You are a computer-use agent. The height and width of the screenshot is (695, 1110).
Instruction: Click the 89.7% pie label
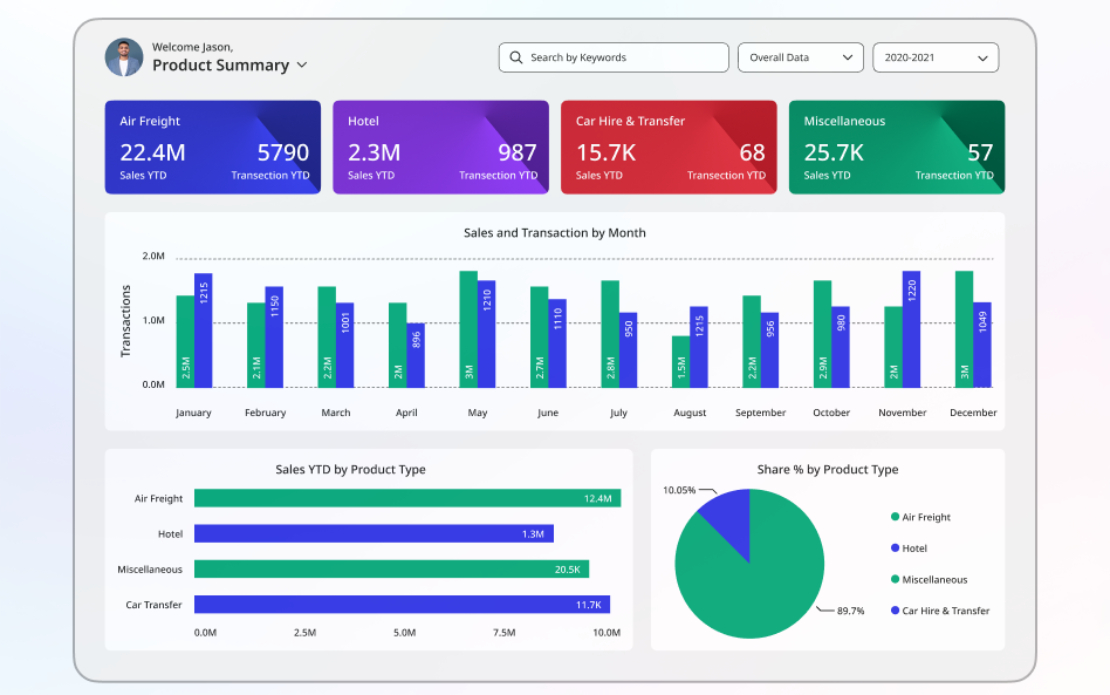coord(851,611)
